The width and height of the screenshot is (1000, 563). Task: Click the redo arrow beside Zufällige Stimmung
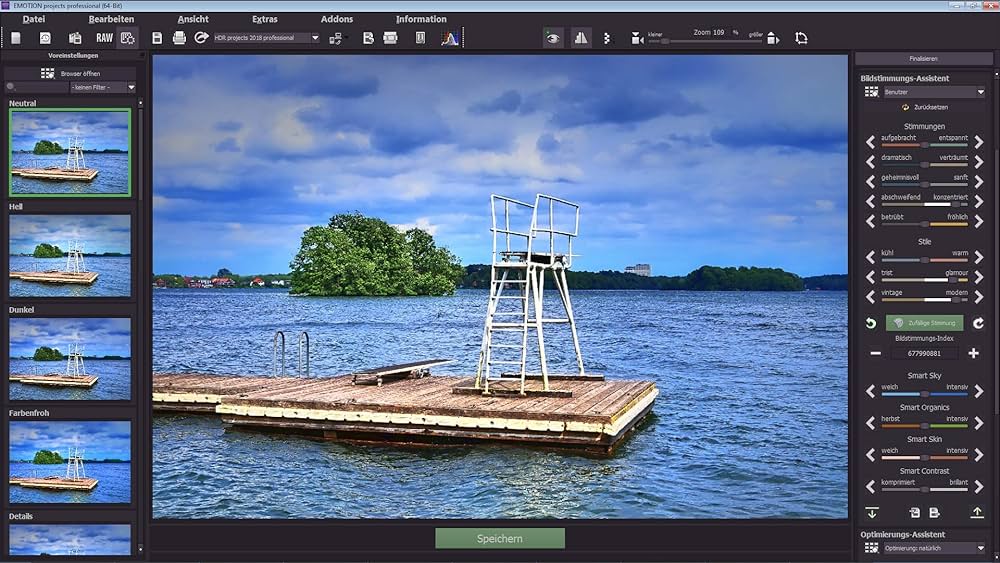[978, 323]
